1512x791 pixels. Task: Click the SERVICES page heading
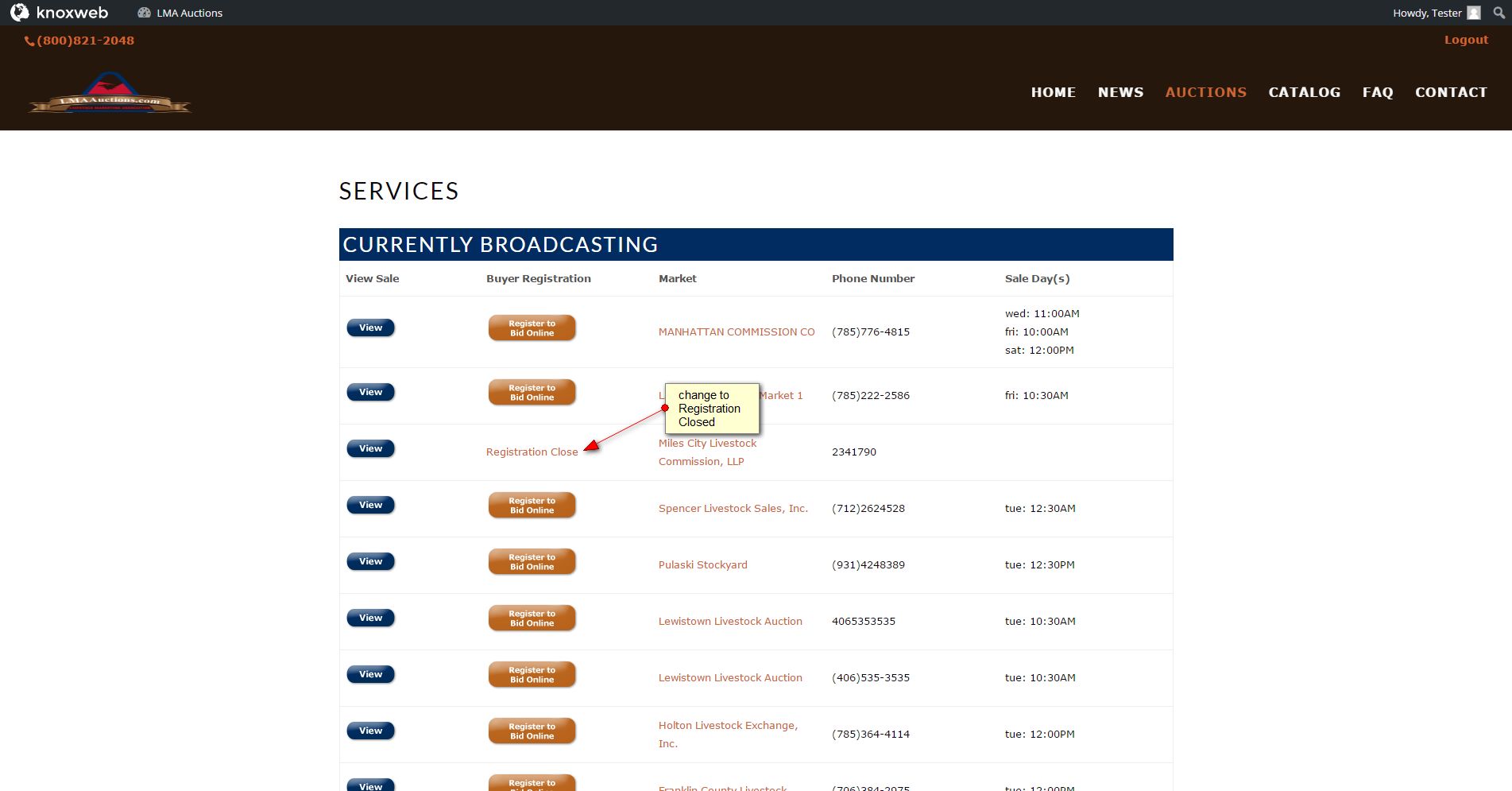399,191
